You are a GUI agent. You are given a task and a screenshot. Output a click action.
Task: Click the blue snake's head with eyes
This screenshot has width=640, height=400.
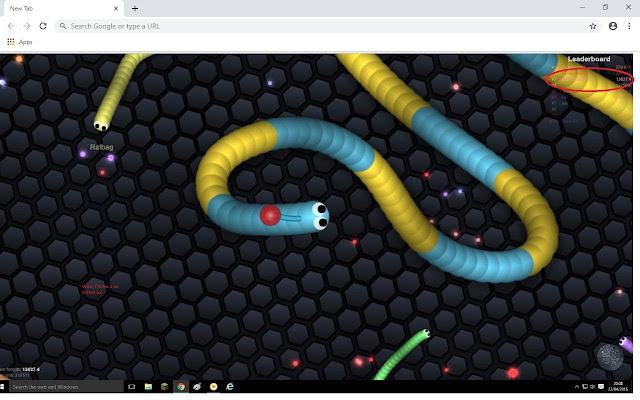coord(317,216)
